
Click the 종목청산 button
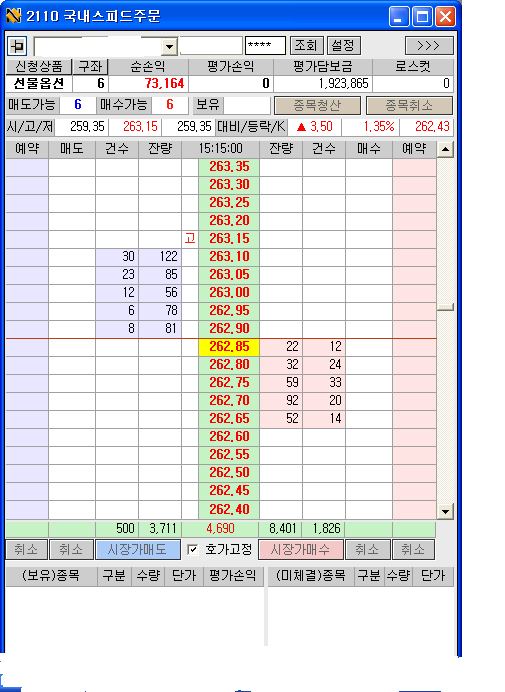click(x=317, y=105)
